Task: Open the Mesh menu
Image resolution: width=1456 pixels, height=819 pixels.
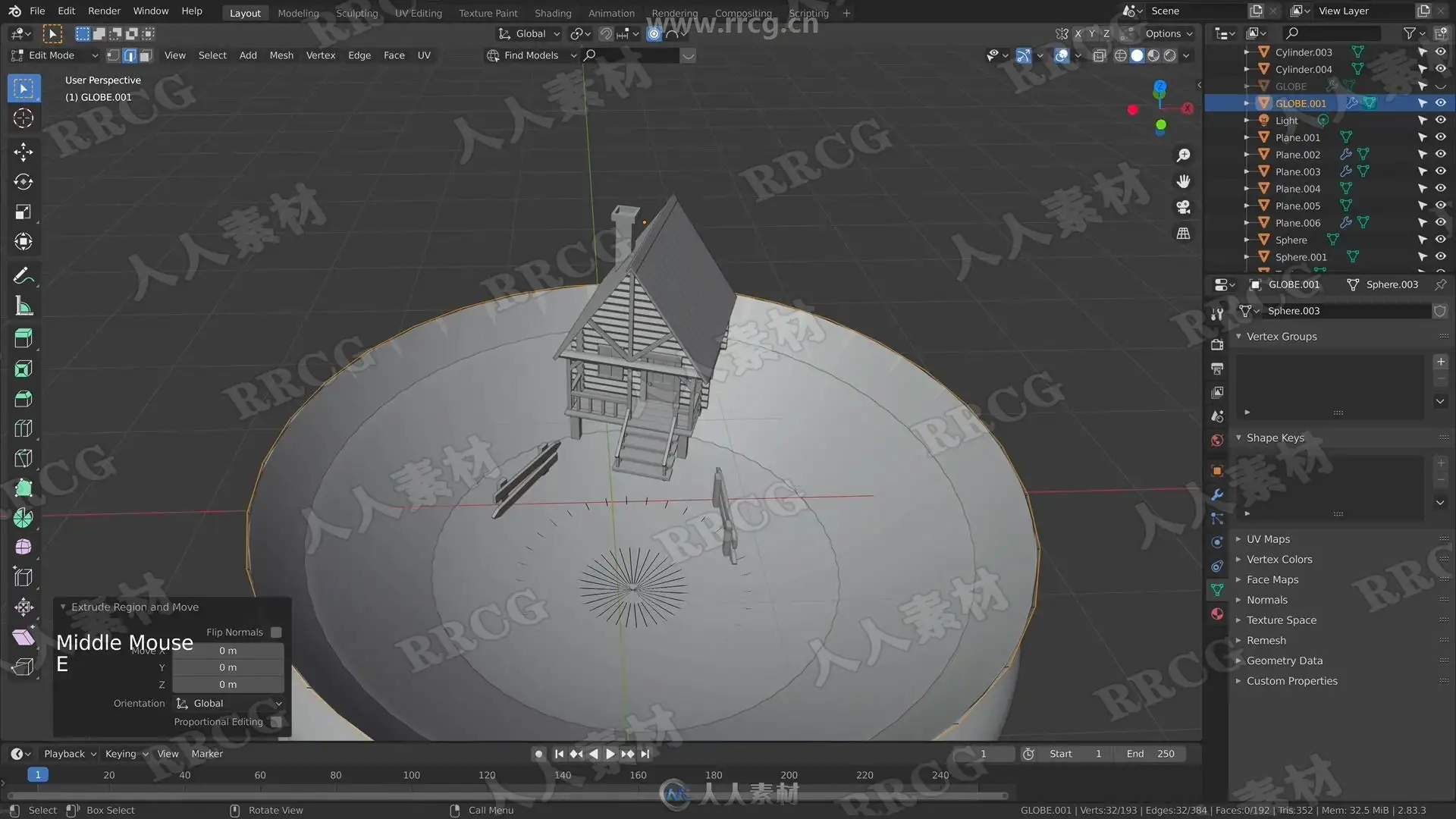Action: pyautogui.click(x=281, y=55)
